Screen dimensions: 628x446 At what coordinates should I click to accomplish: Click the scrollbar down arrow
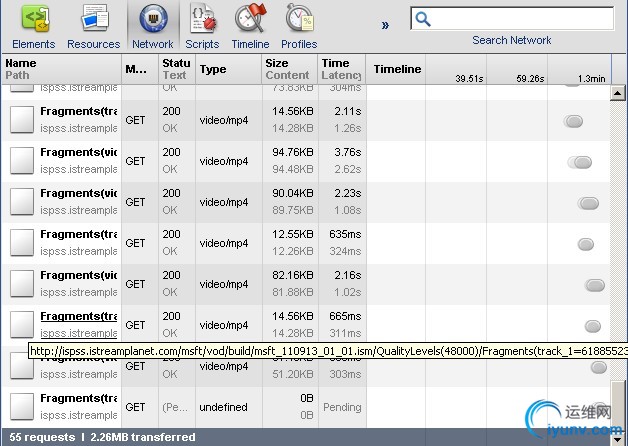coord(618,440)
